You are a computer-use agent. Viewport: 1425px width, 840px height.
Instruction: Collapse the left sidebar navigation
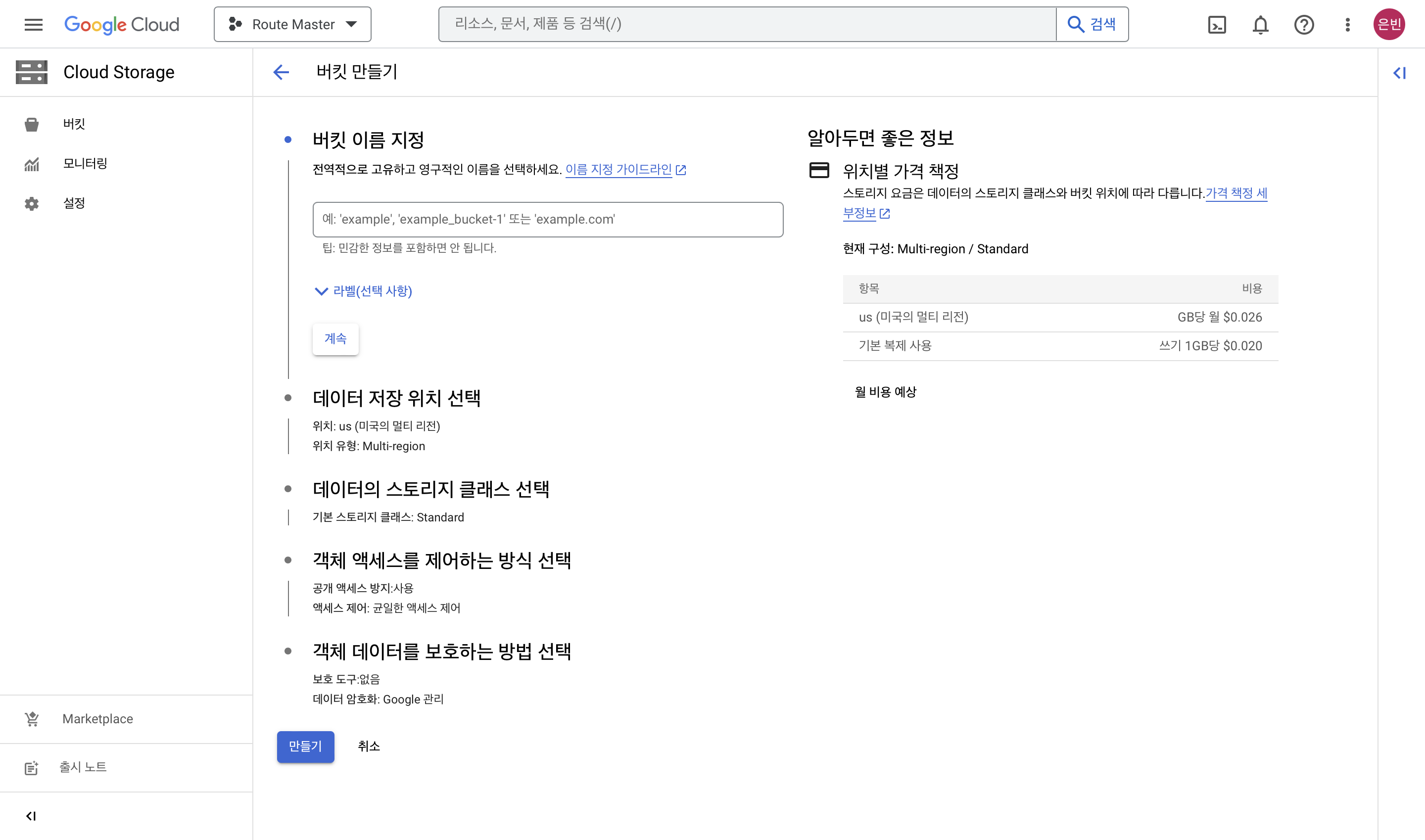point(31,816)
